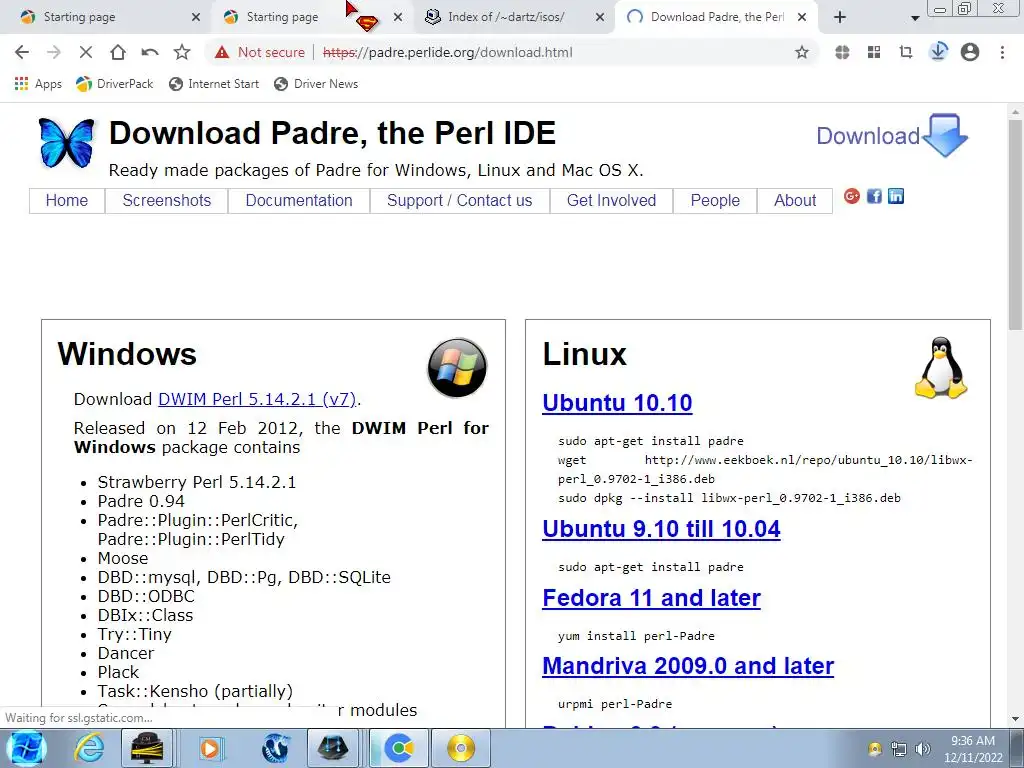Open Ubuntu 9.10 till 10.04 link

661,529
